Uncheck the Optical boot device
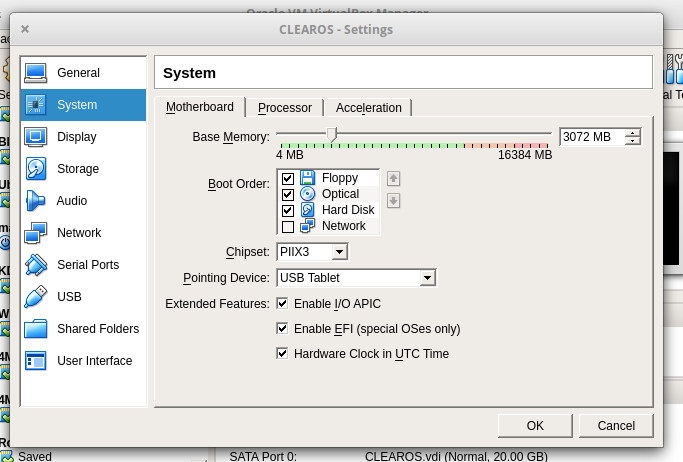This screenshot has width=683, height=462. 288,195
